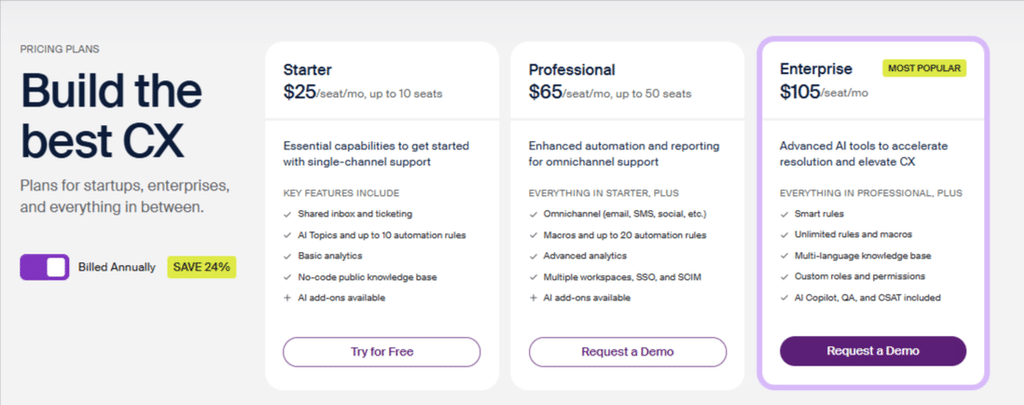
Task: Click checkmark beside AI Copilot, QA, CSAT
Action: tap(784, 297)
